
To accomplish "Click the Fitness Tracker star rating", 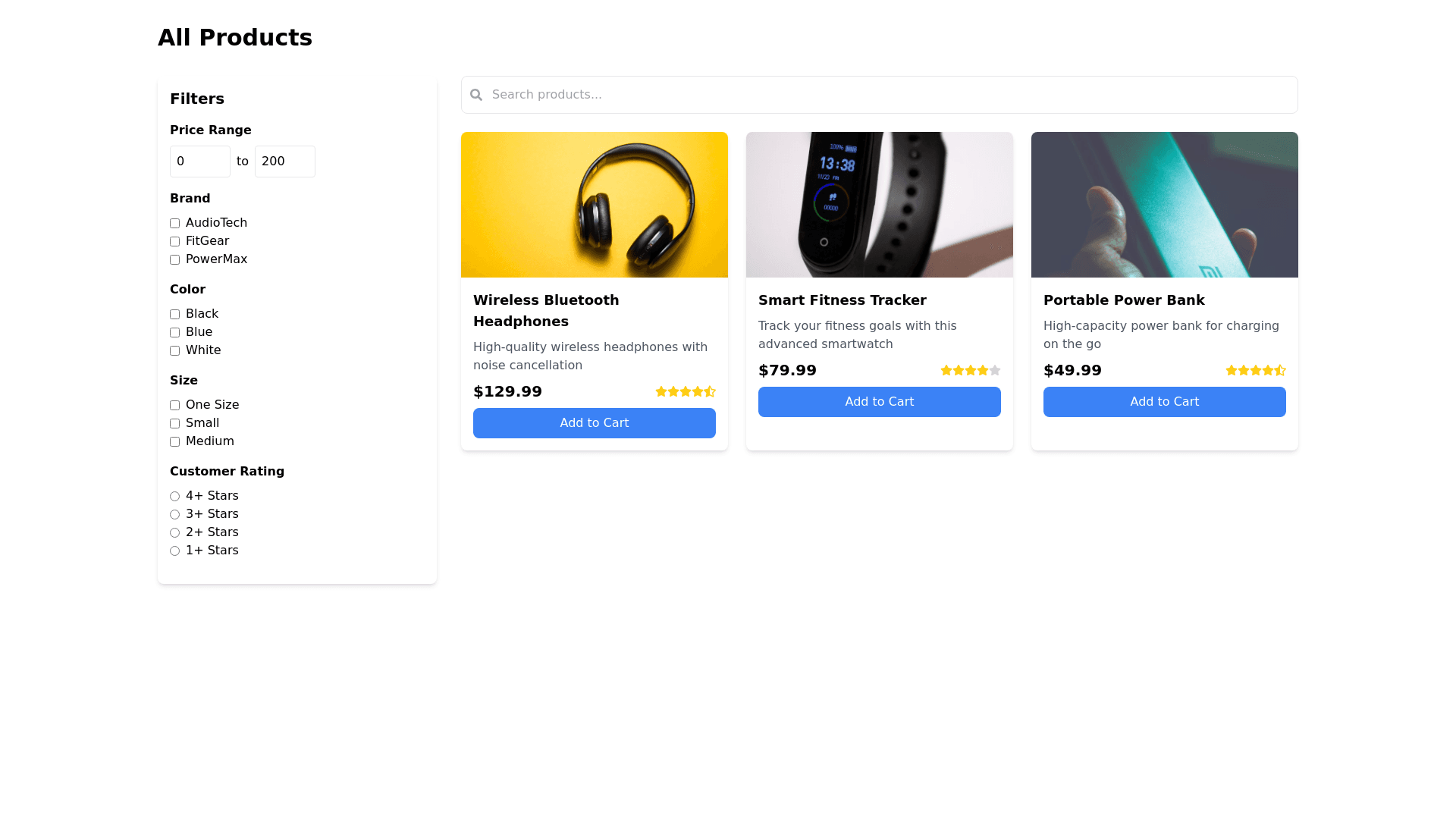I will pos(970,371).
